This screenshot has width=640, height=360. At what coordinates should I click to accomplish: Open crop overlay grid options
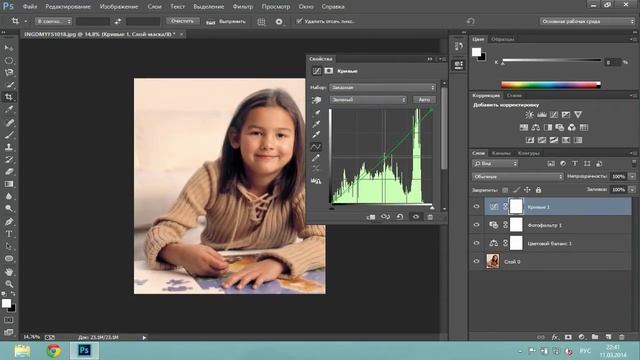(261, 22)
